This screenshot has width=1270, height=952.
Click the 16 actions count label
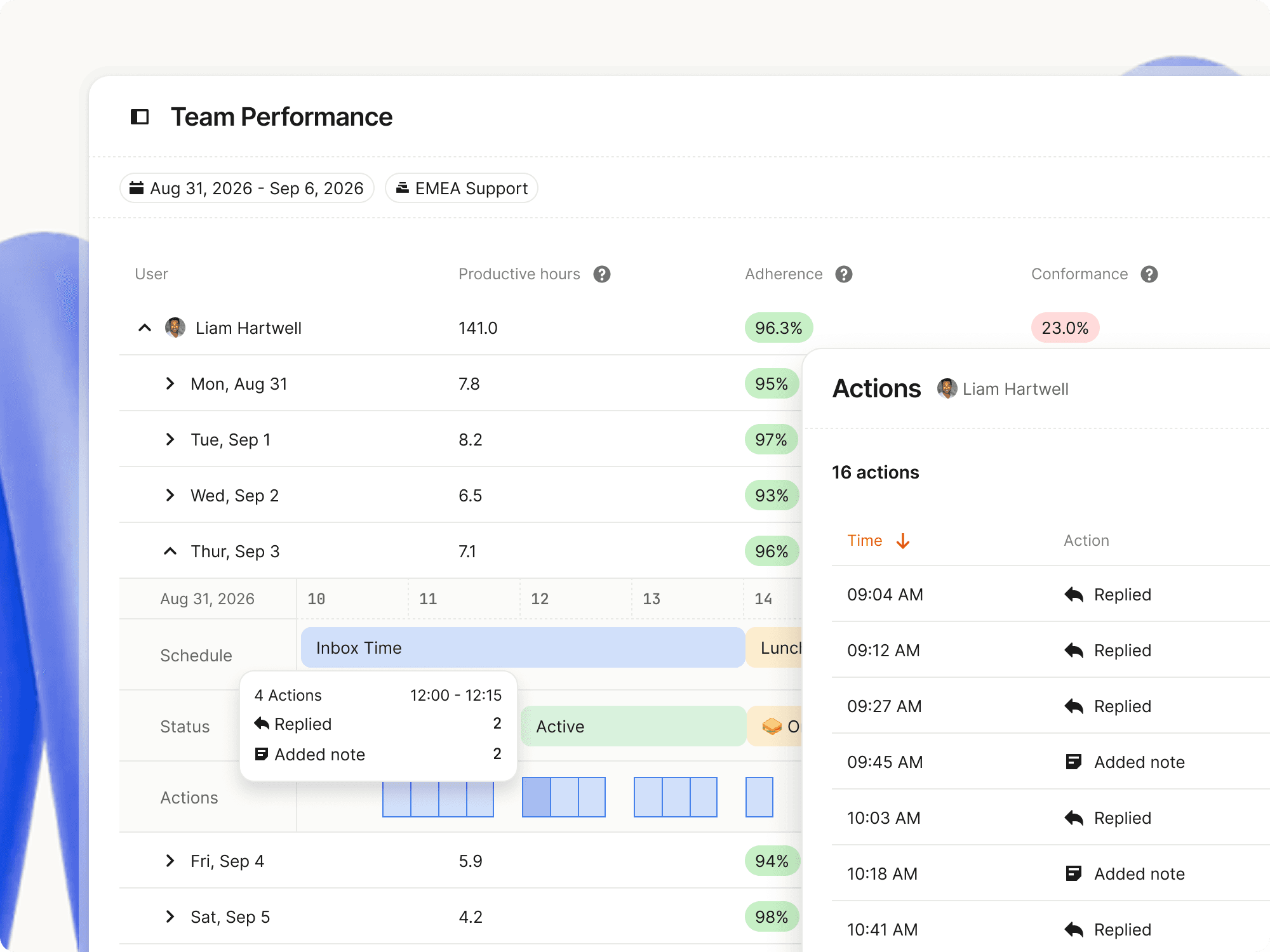pos(876,472)
